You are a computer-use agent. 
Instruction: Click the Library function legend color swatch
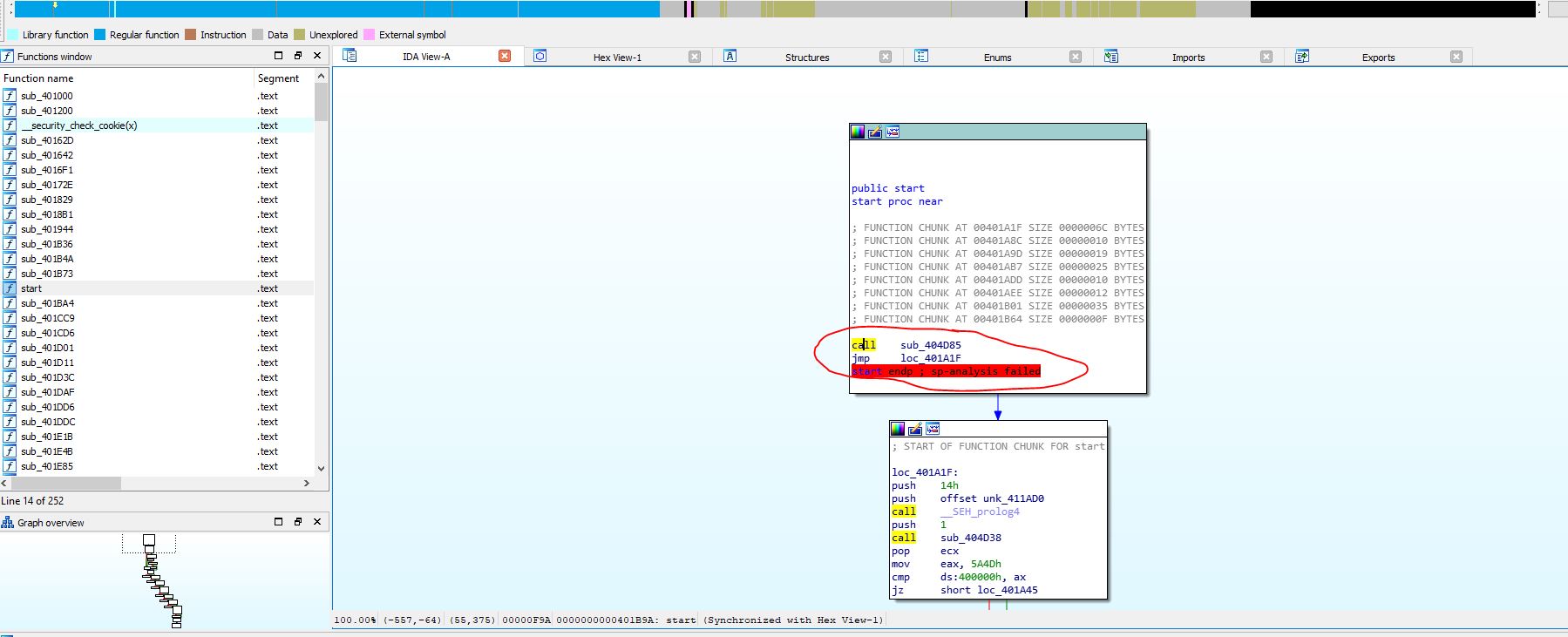(x=12, y=35)
